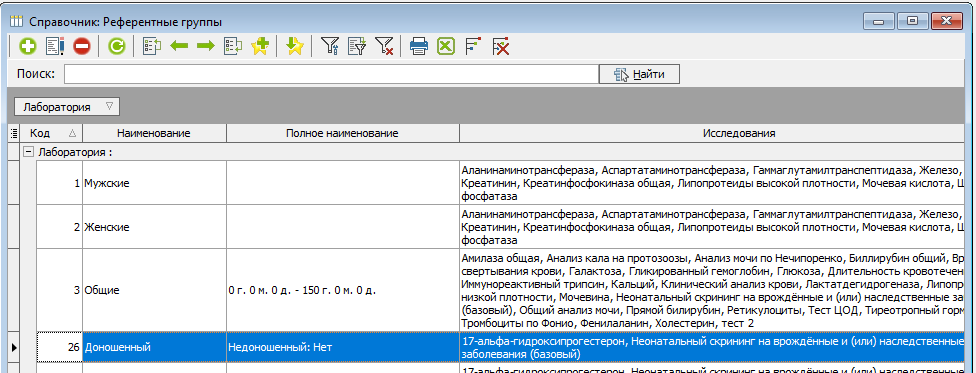The image size is (976, 373).
Task: Open grouping tree settings icon
Action: (473, 46)
